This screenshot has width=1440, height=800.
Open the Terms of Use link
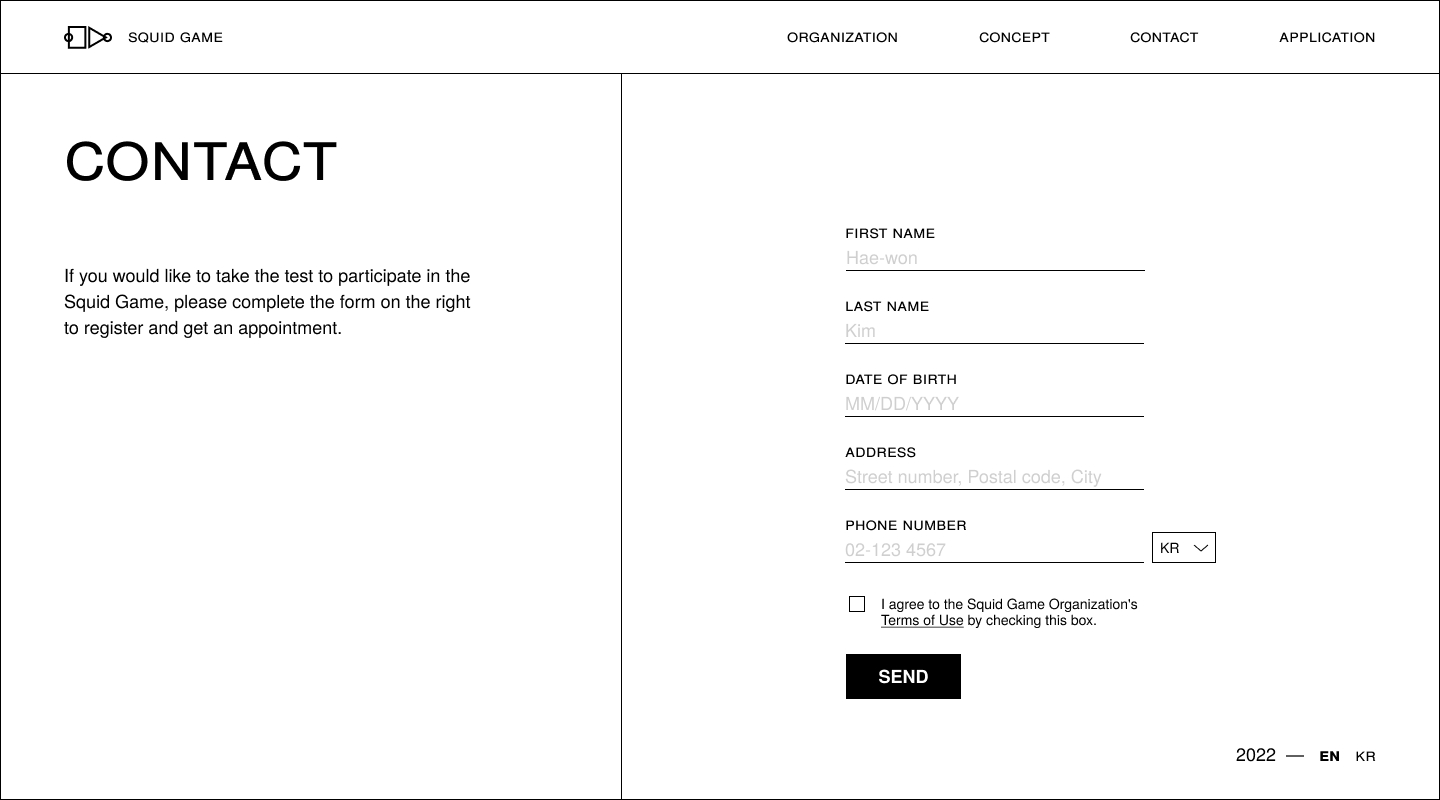(x=922, y=621)
